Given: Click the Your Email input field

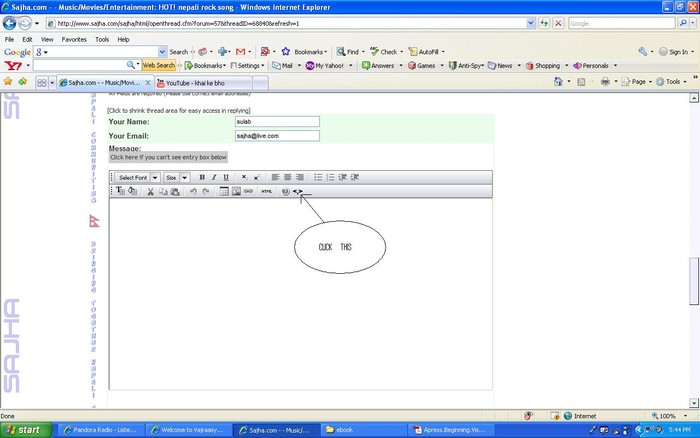Looking at the screenshot, I should 276,134.
